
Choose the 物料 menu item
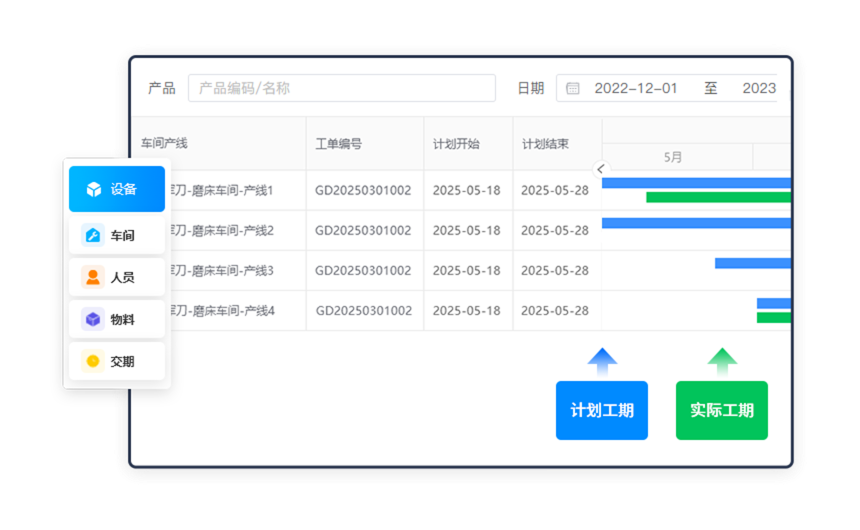pos(117,319)
